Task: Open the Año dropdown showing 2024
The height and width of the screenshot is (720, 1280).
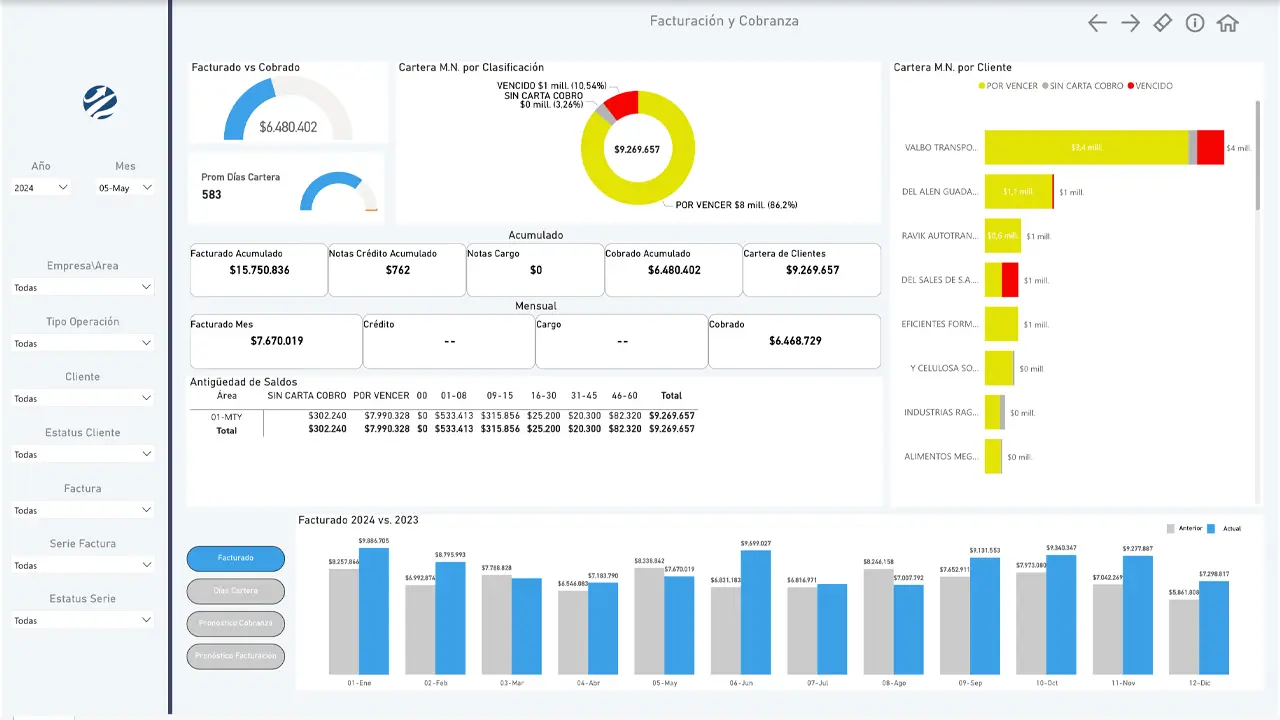Action: [40, 187]
